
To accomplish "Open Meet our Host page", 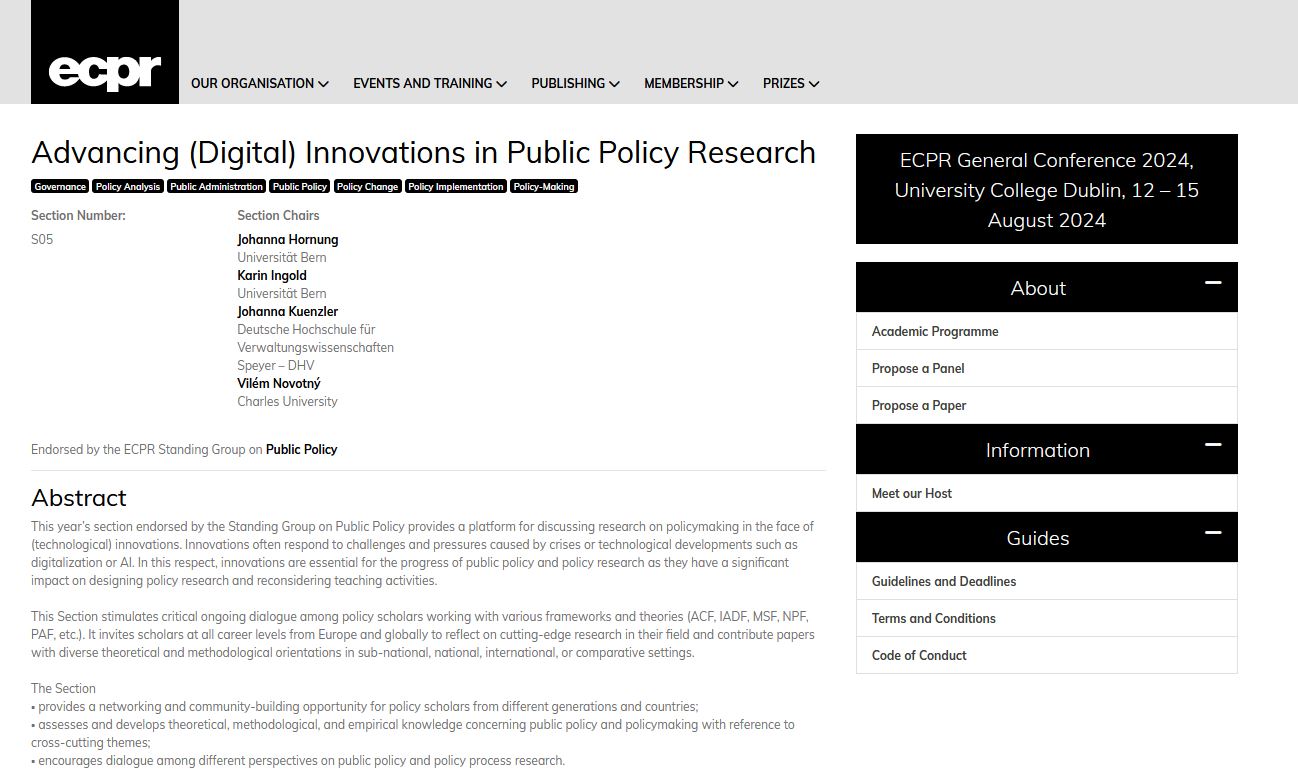I will click(x=1046, y=493).
